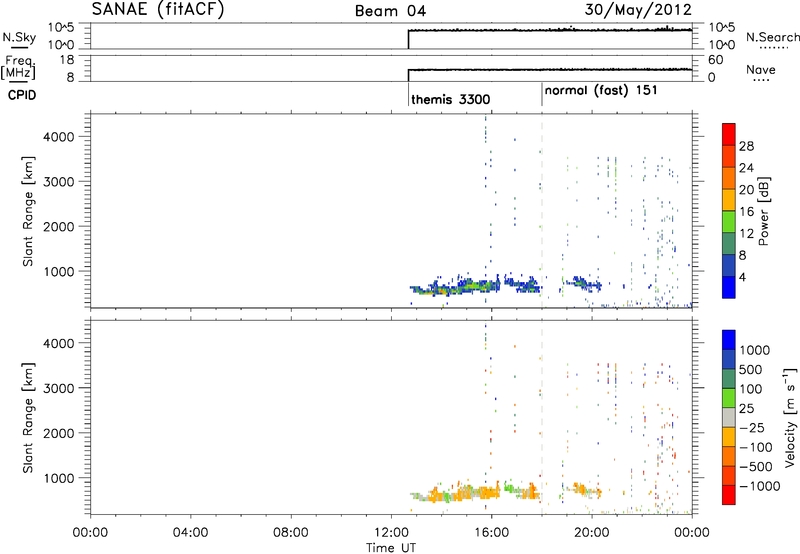800x554 pixels.
Task: Click the N.Sky legend label
Action: (x=19, y=37)
